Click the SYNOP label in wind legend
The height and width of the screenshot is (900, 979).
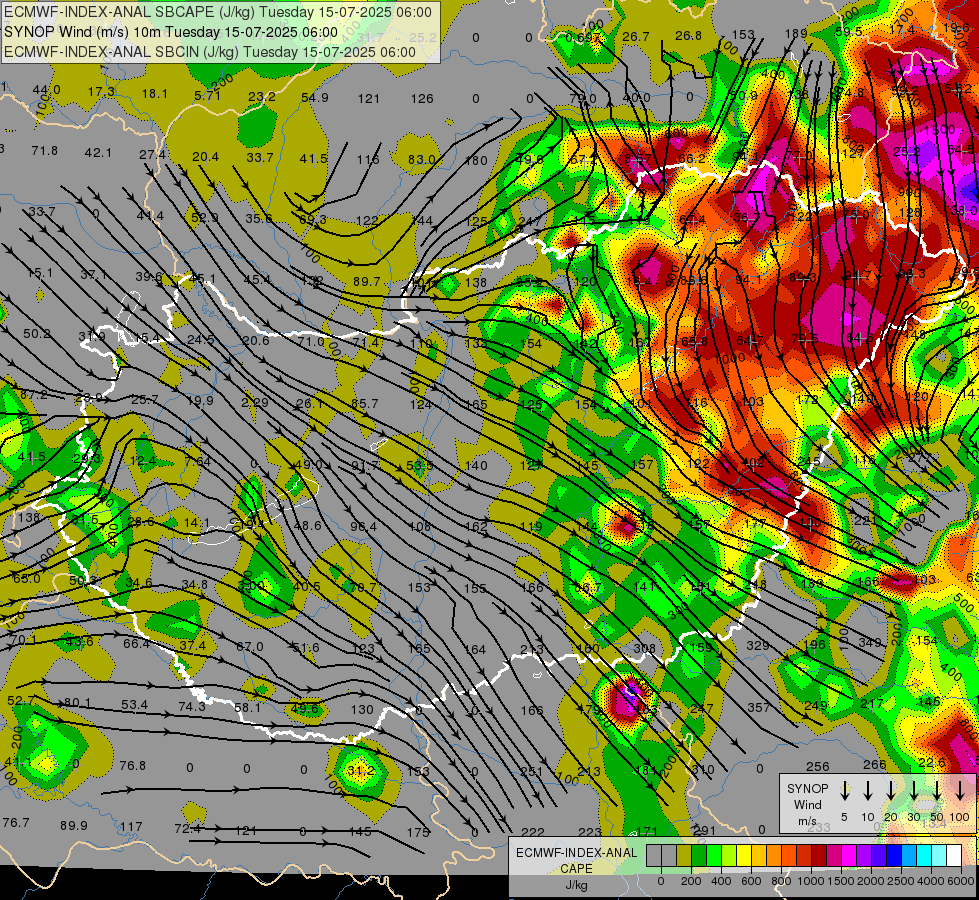[x=807, y=789]
